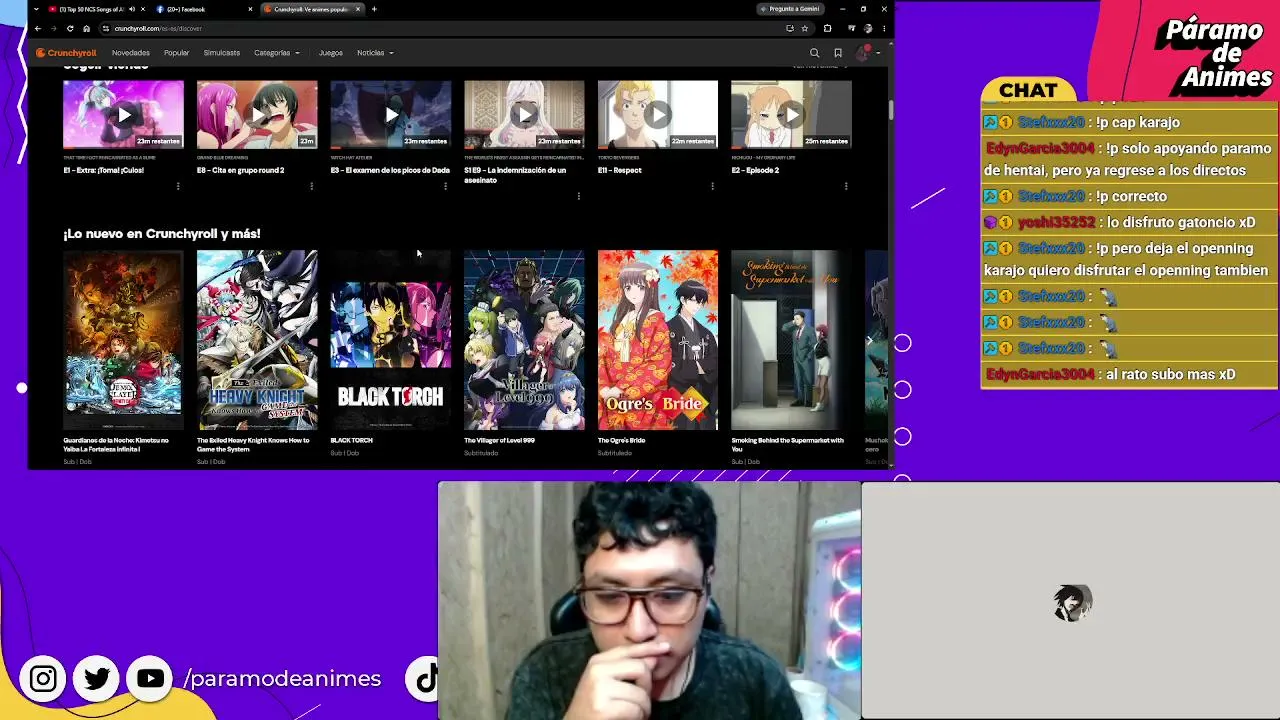Viewport: 1280px width, 720px height.
Task: Show next titles in new releases carousel
Action: [x=870, y=340]
